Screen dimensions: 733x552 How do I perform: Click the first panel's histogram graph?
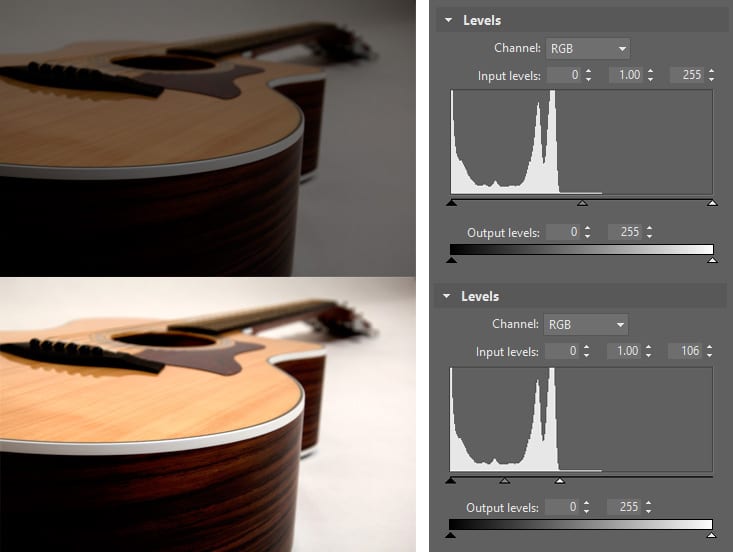(582, 142)
